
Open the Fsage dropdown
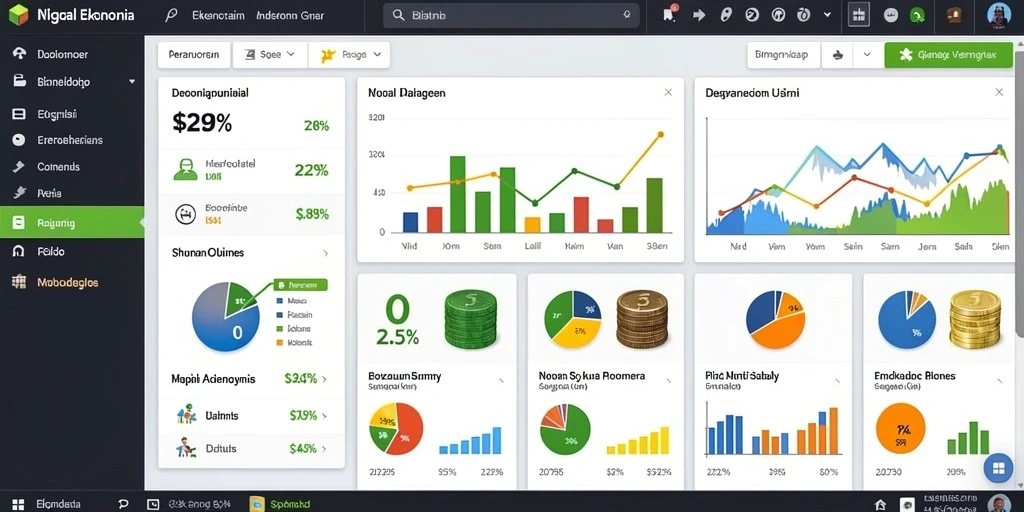(350, 55)
